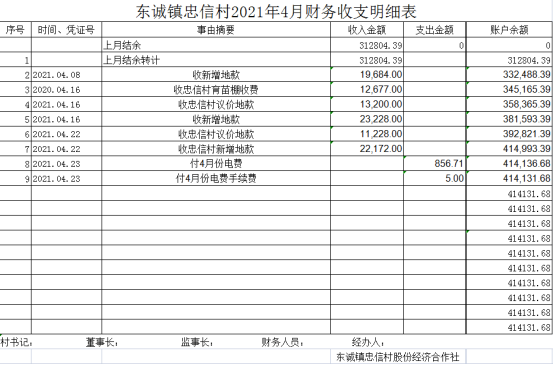Click the date cell 2020.04.16
The height and width of the screenshot is (365, 554).
(x=66, y=90)
